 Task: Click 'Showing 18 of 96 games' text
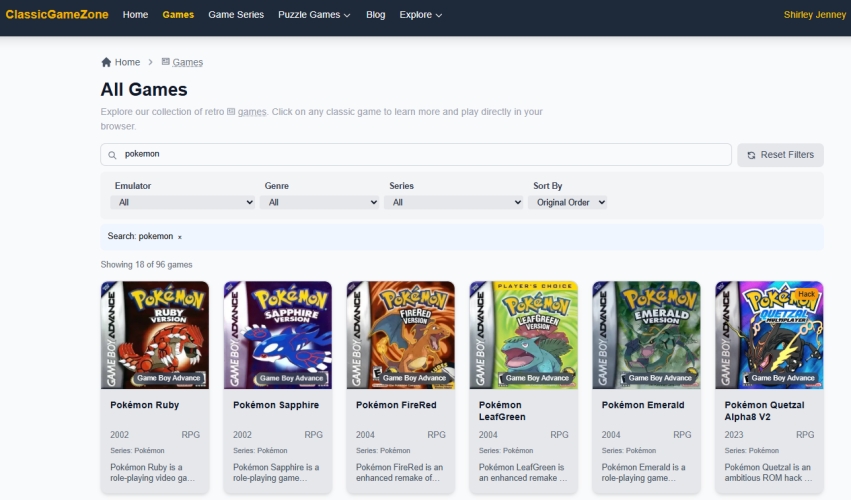point(147,265)
